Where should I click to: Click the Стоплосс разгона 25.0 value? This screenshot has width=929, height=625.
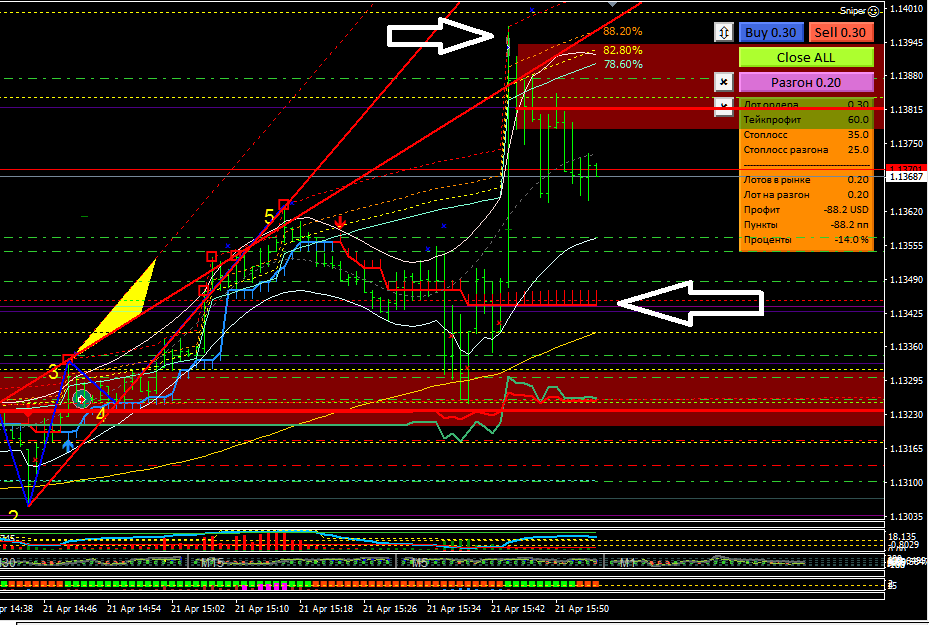(x=858, y=149)
